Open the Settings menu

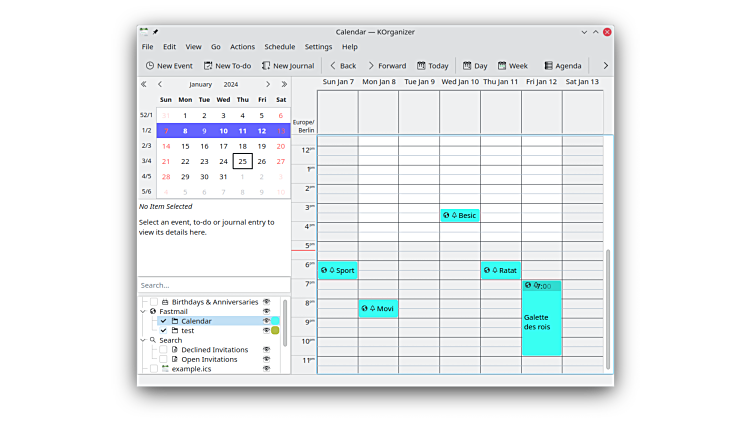[318, 47]
